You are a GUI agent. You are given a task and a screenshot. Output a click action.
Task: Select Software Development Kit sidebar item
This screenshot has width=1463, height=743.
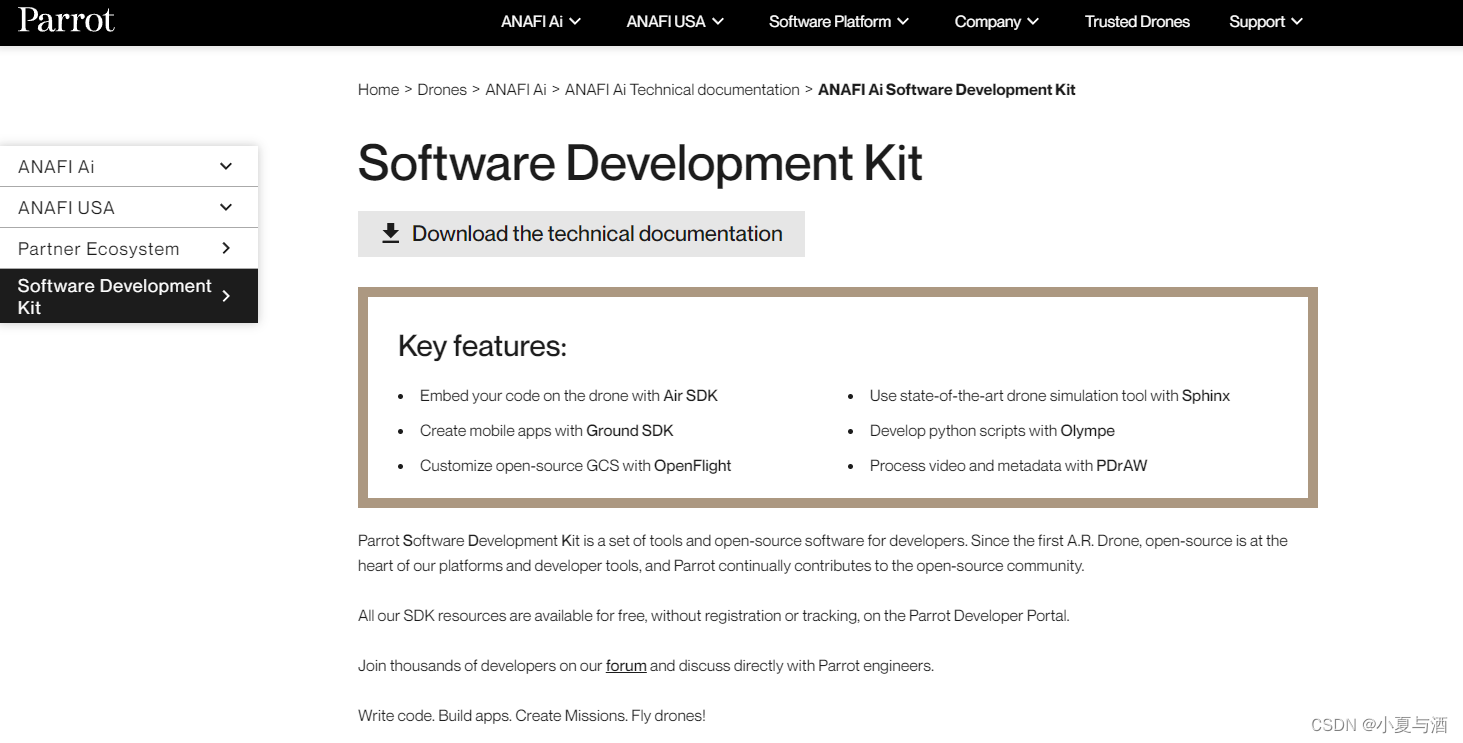point(129,296)
